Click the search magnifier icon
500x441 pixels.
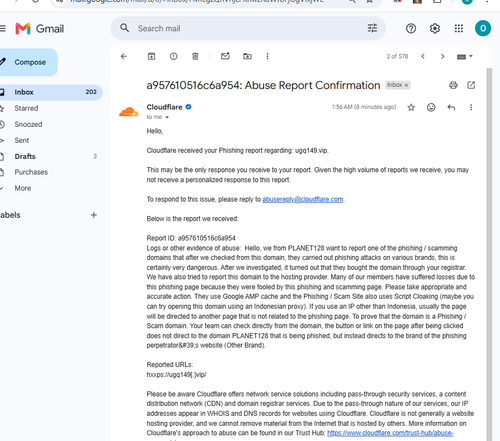(125, 28)
